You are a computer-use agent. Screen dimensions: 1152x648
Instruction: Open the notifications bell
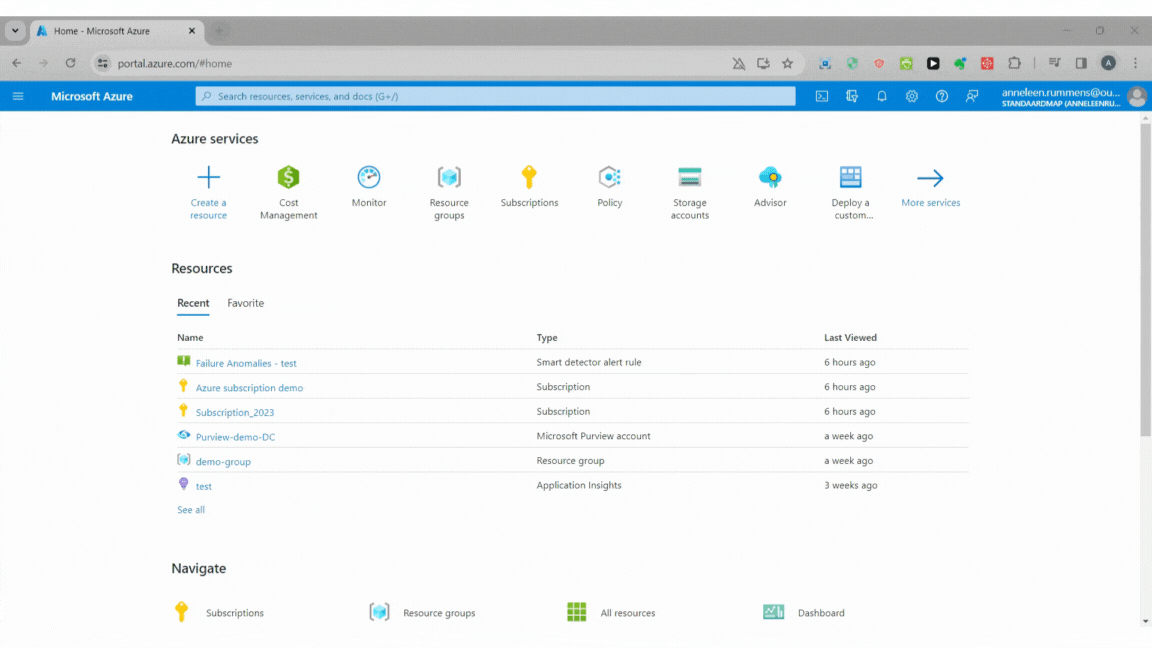882,96
